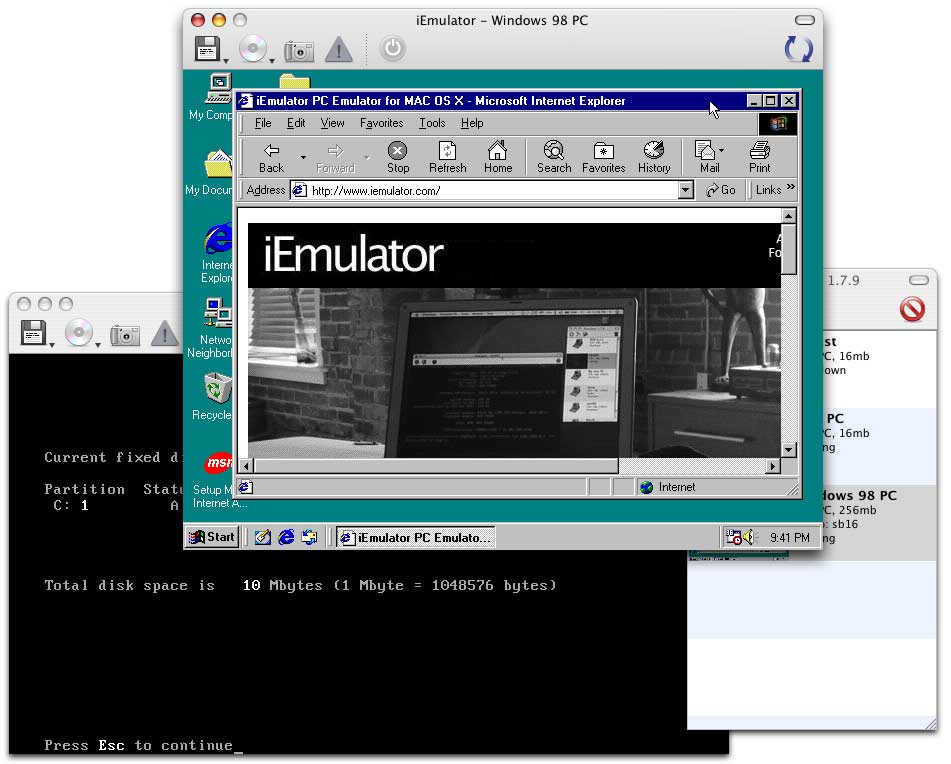Click the red prohibition icon in the 1.7.9 window
The width and height of the screenshot is (951, 764).
(912, 309)
